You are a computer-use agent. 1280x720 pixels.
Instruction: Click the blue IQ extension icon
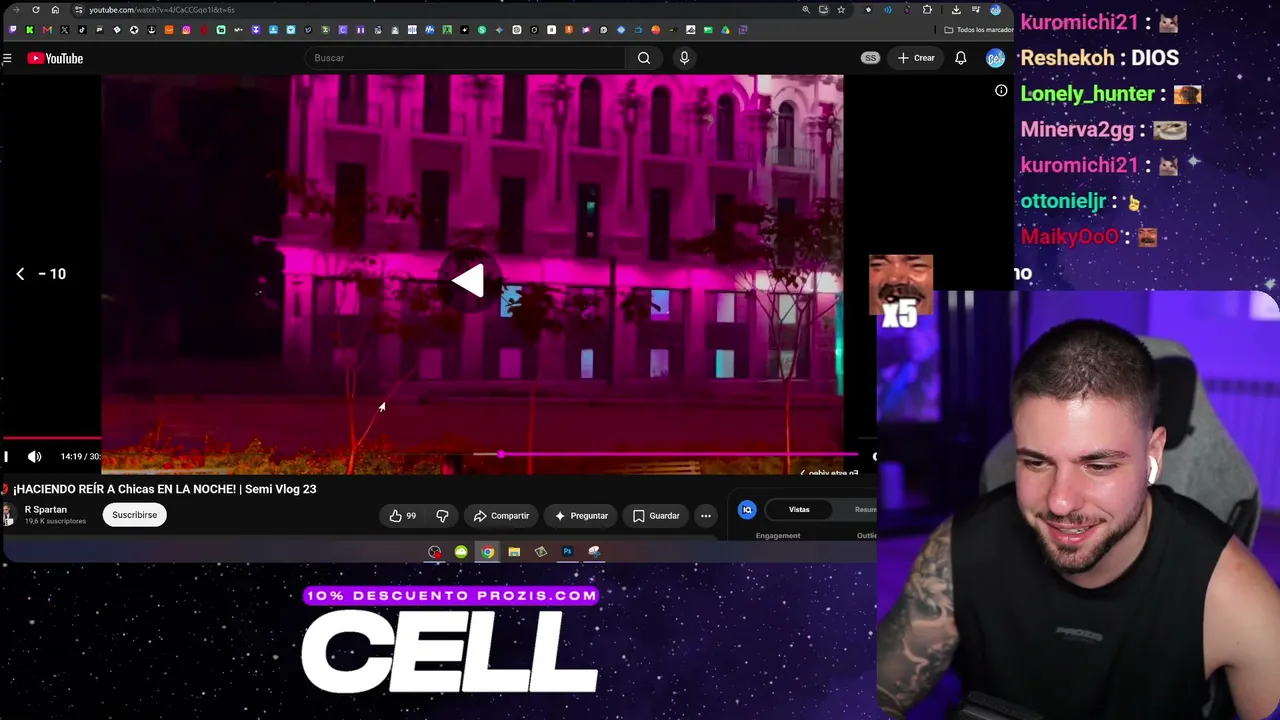point(747,510)
